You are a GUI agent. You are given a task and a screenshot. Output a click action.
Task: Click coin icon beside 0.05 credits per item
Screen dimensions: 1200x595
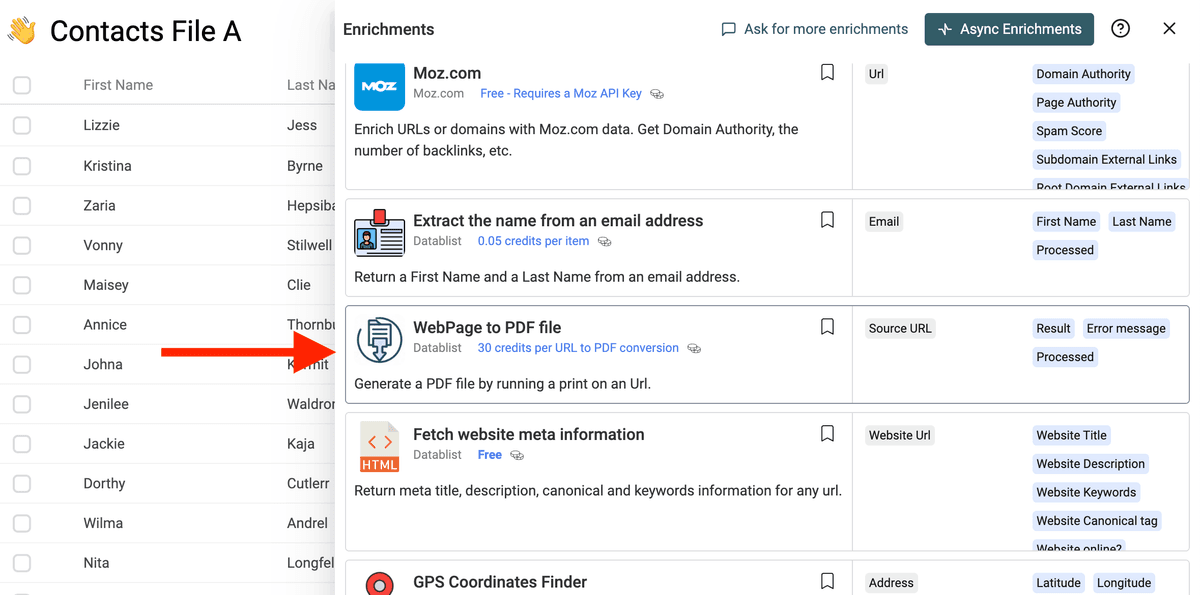[604, 242]
